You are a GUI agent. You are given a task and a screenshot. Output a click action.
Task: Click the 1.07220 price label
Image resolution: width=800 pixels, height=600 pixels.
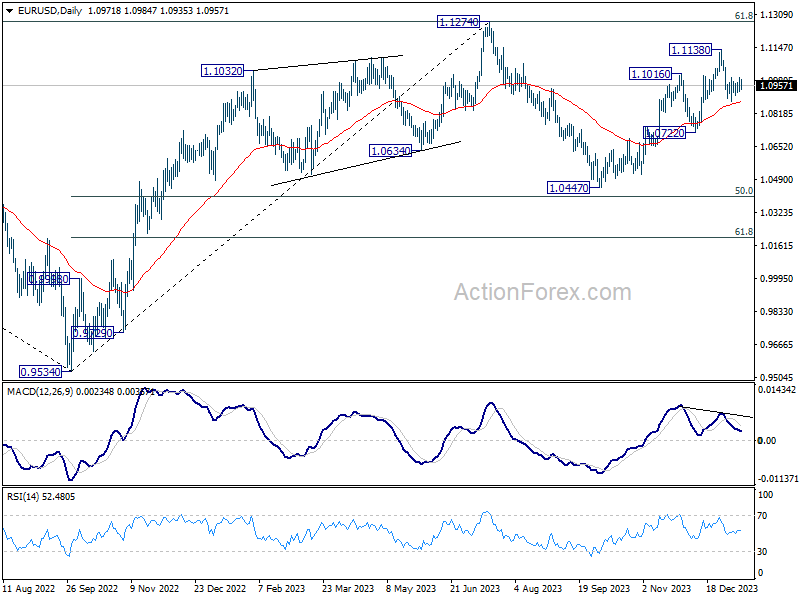click(x=665, y=133)
